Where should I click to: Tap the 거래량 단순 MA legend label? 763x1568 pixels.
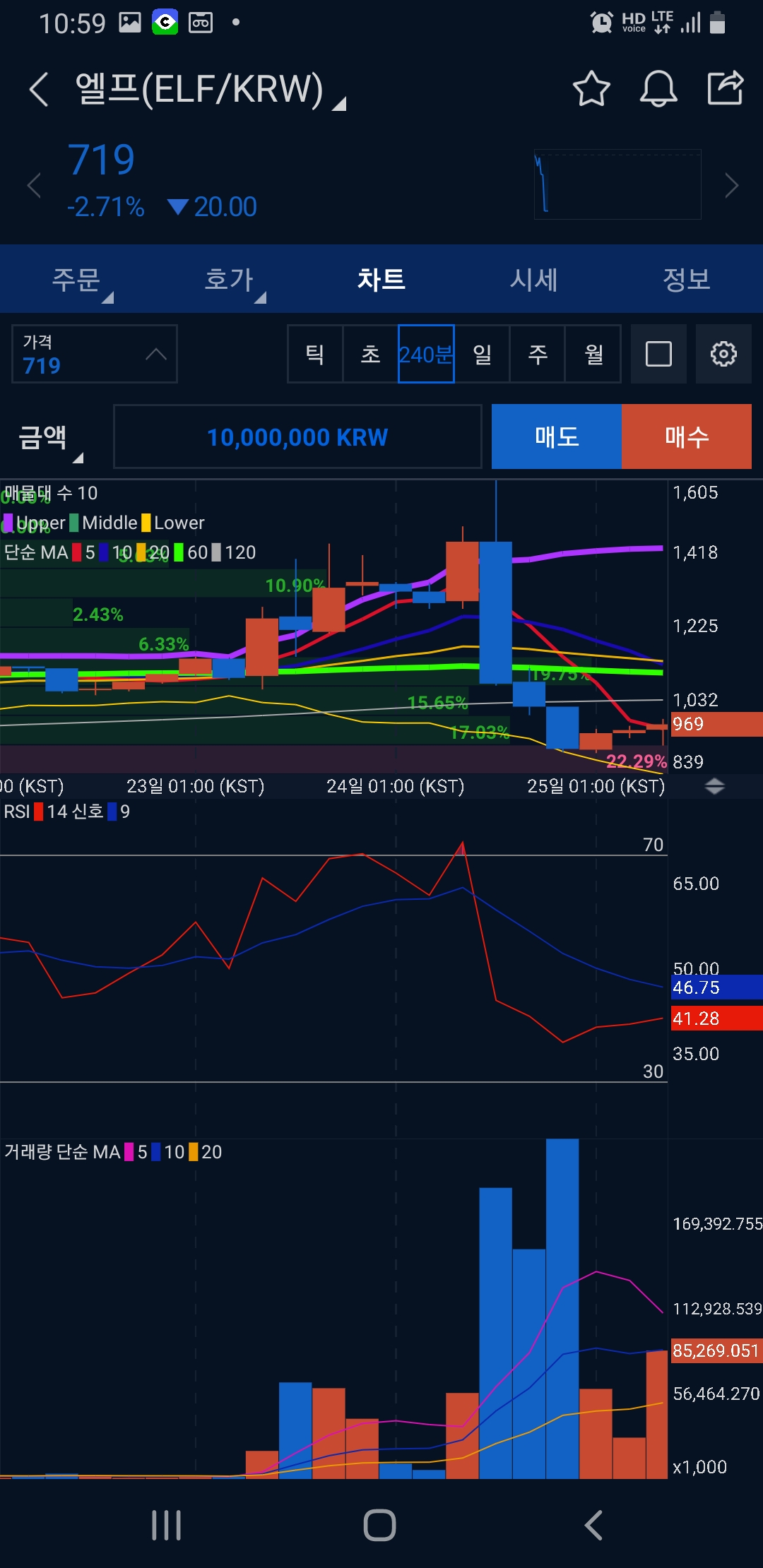[x=62, y=1152]
